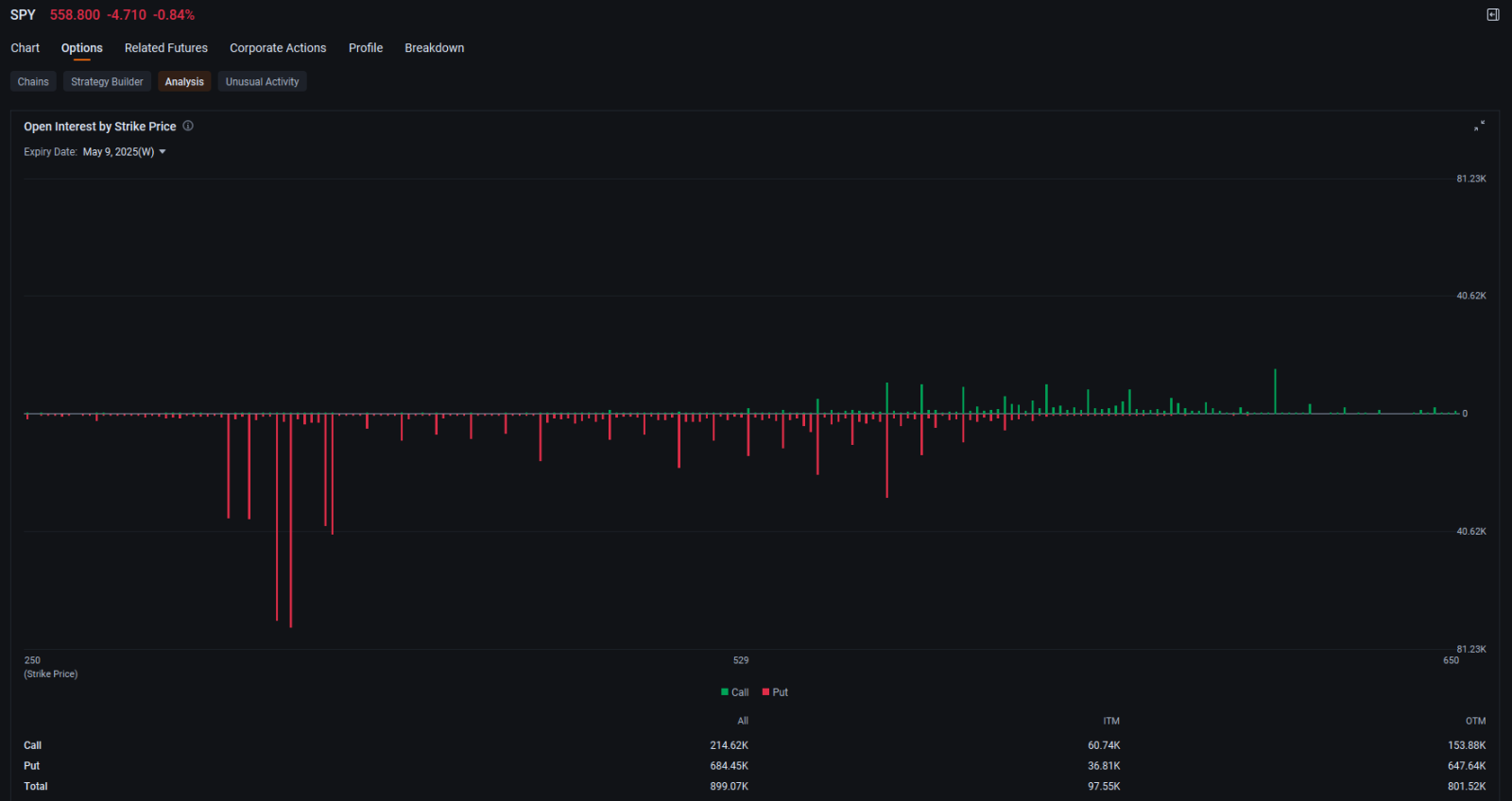Click the Chains button
The height and width of the screenshot is (801, 1512).
33,82
